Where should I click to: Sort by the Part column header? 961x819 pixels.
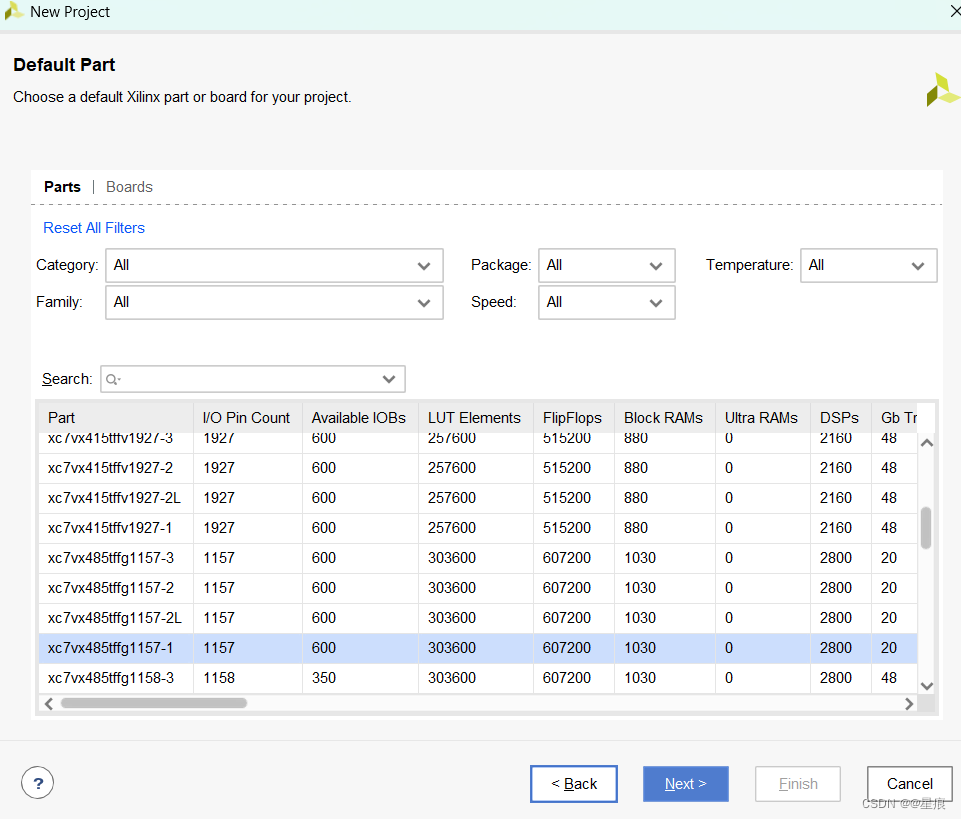(116, 417)
